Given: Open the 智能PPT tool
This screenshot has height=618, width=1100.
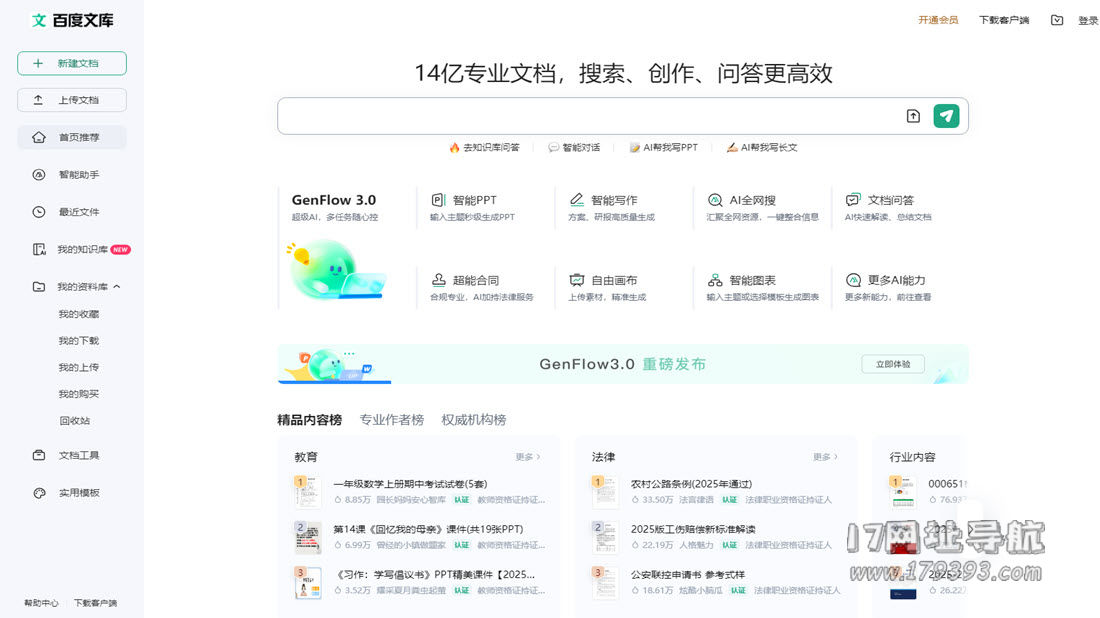Looking at the screenshot, I should (x=473, y=200).
